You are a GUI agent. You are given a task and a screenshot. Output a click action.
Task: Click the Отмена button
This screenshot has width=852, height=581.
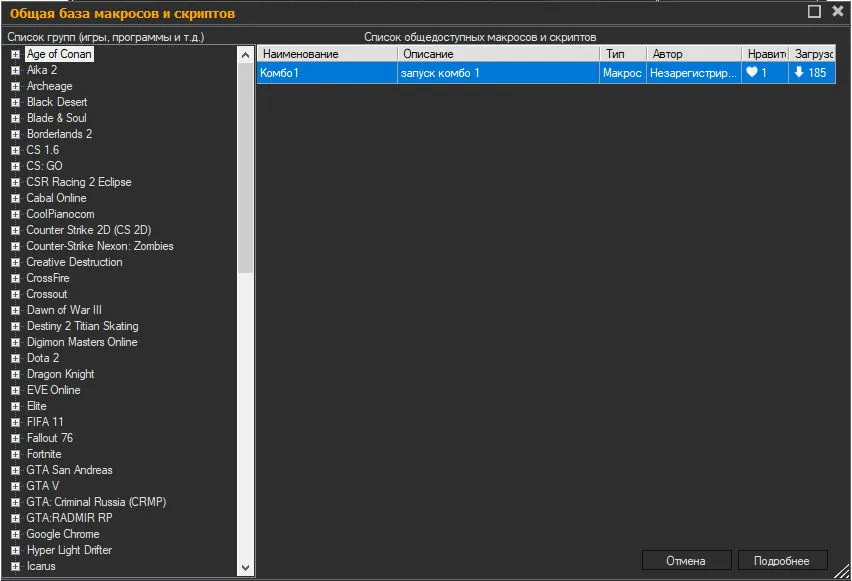coord(686,560)
